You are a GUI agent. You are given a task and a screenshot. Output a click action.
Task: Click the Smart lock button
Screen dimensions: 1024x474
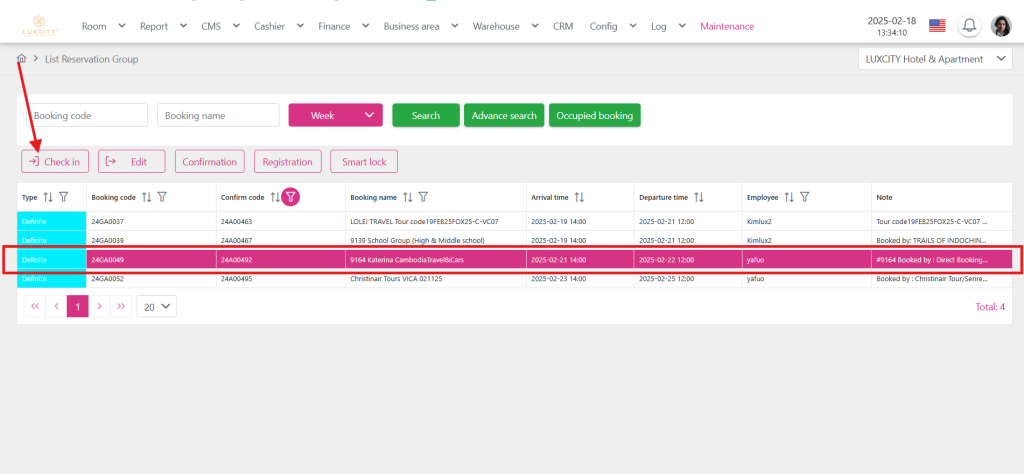[x=365, y=161]
